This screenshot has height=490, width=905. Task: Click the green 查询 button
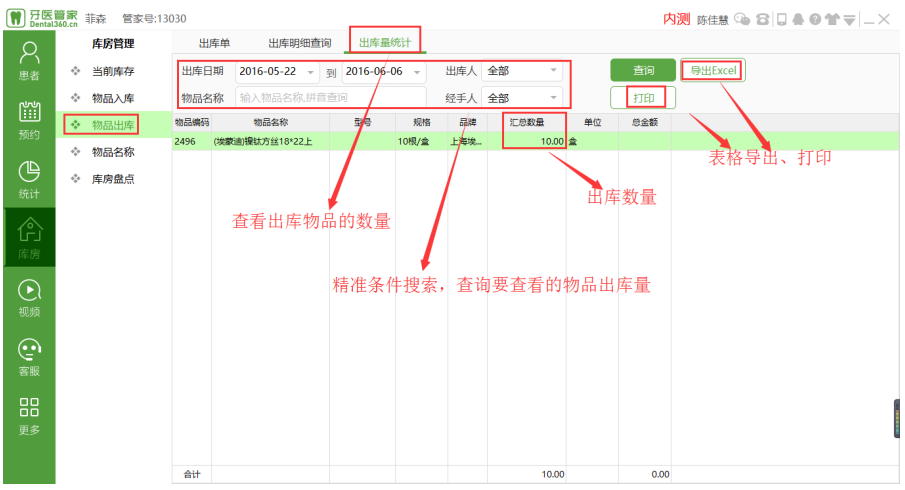pyautogui.click(x=643, y=70)
